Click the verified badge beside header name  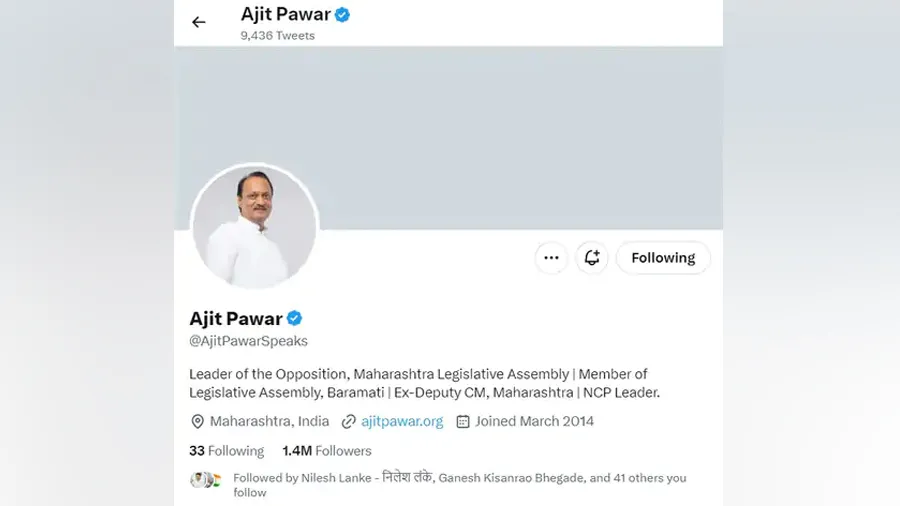tap(343, 14)
